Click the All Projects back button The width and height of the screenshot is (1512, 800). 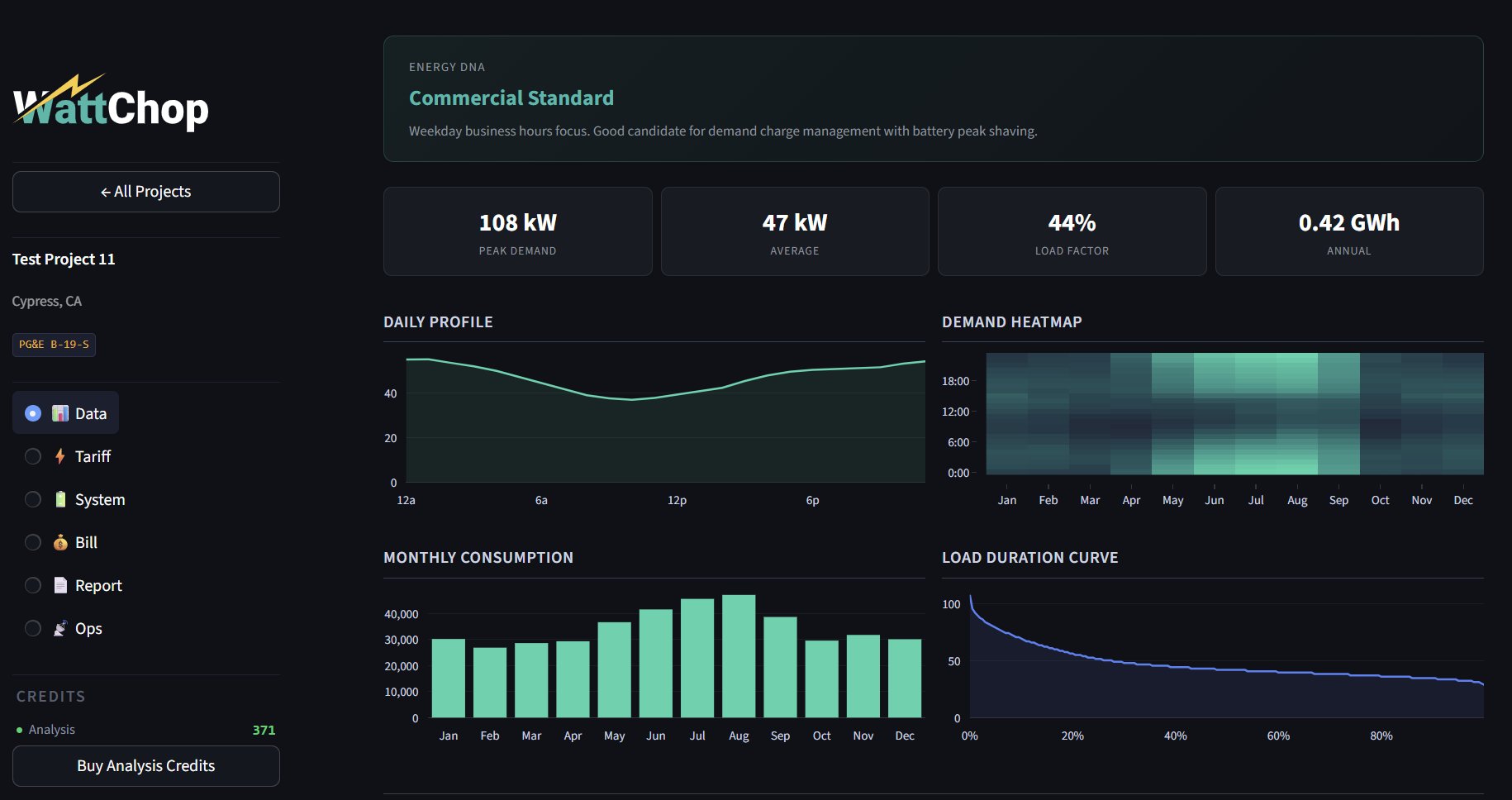[145, 191]
